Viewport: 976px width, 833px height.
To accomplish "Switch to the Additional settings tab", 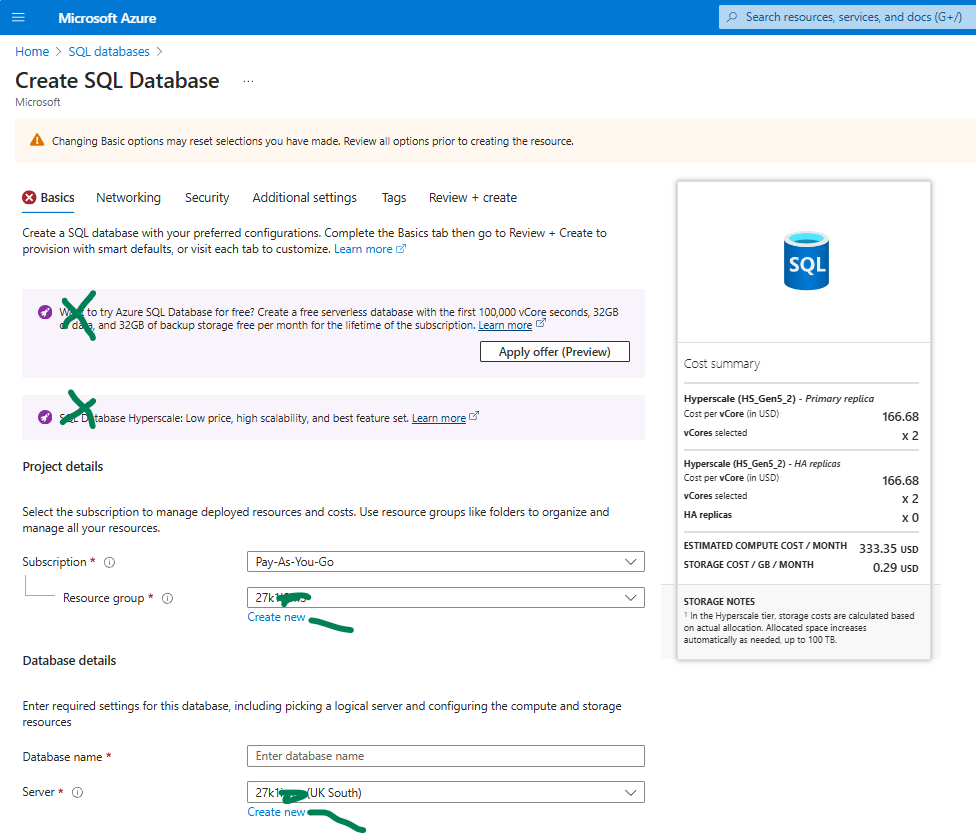I will (304, 198).
